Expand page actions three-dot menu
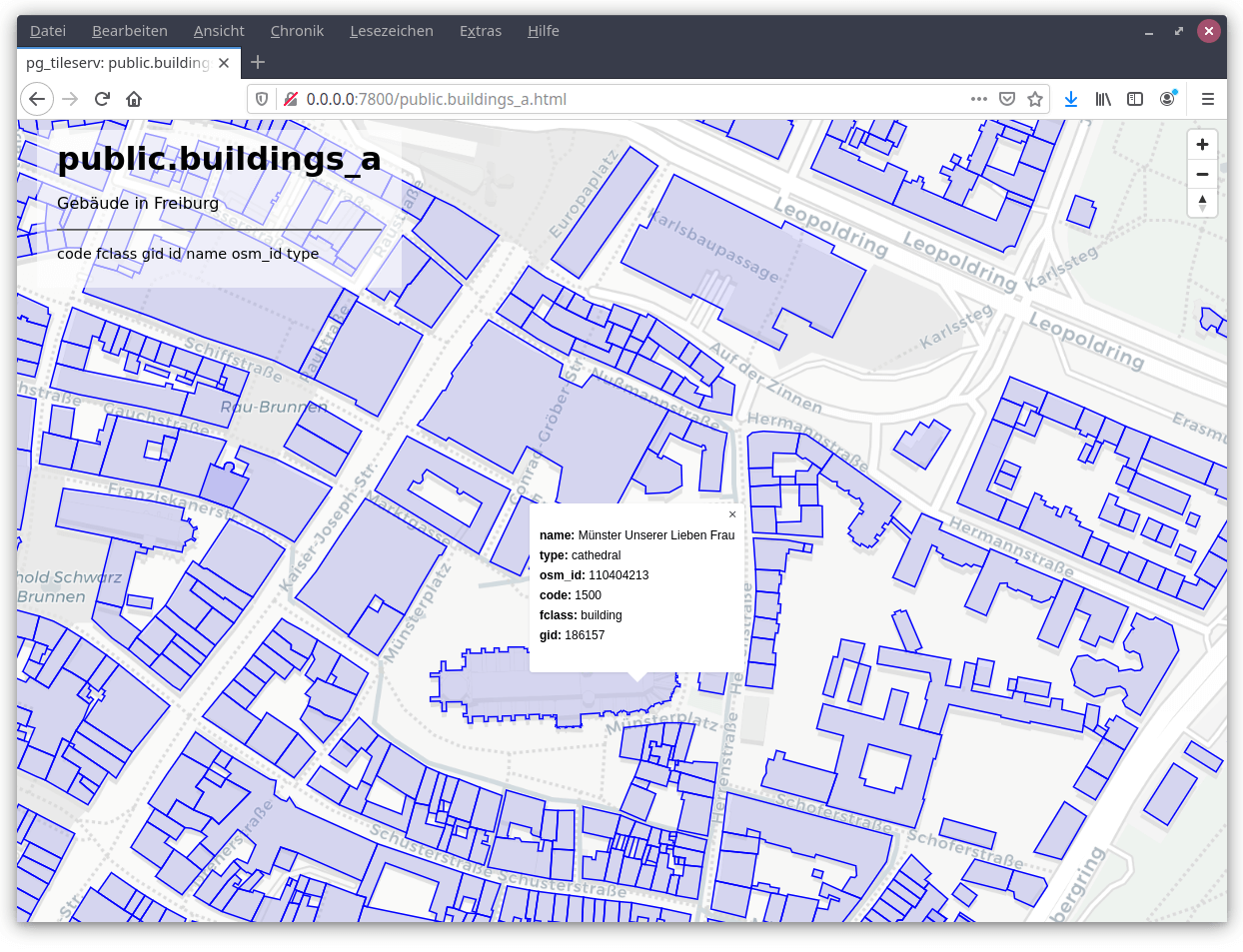The width and height of the screenshot is (1243, 952). pos(979,99)
